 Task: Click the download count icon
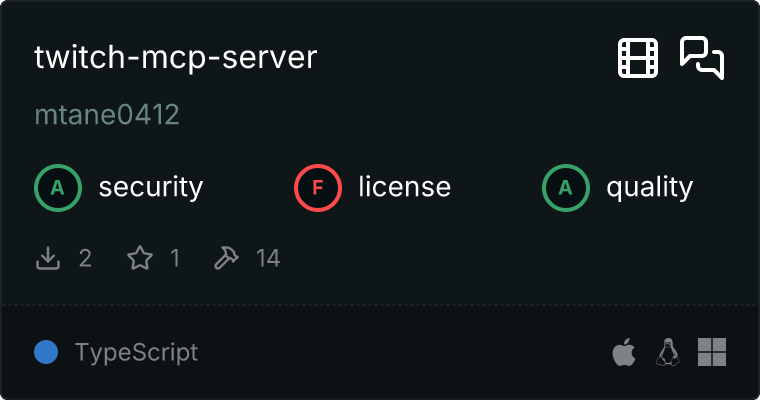[x=48, y=259]
